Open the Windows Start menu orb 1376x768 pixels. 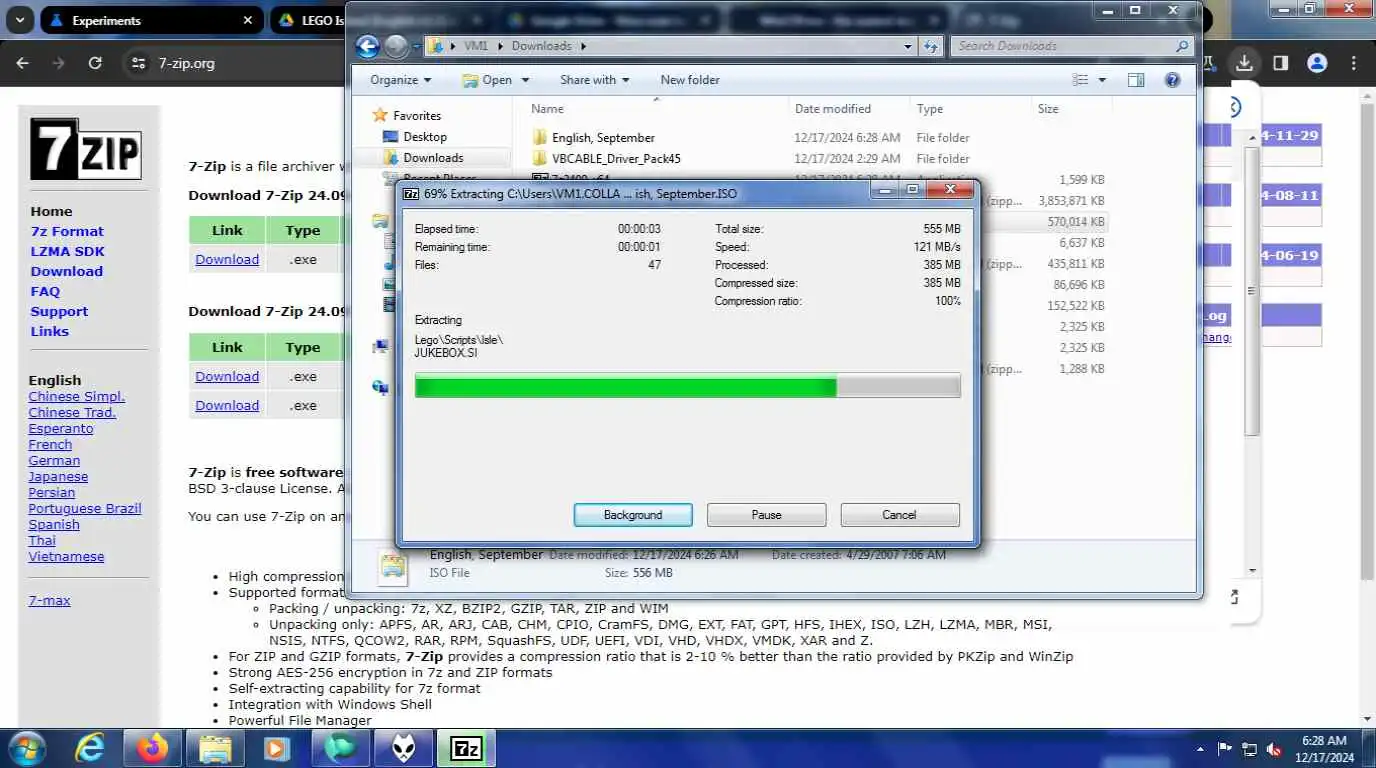pos(25,747)
